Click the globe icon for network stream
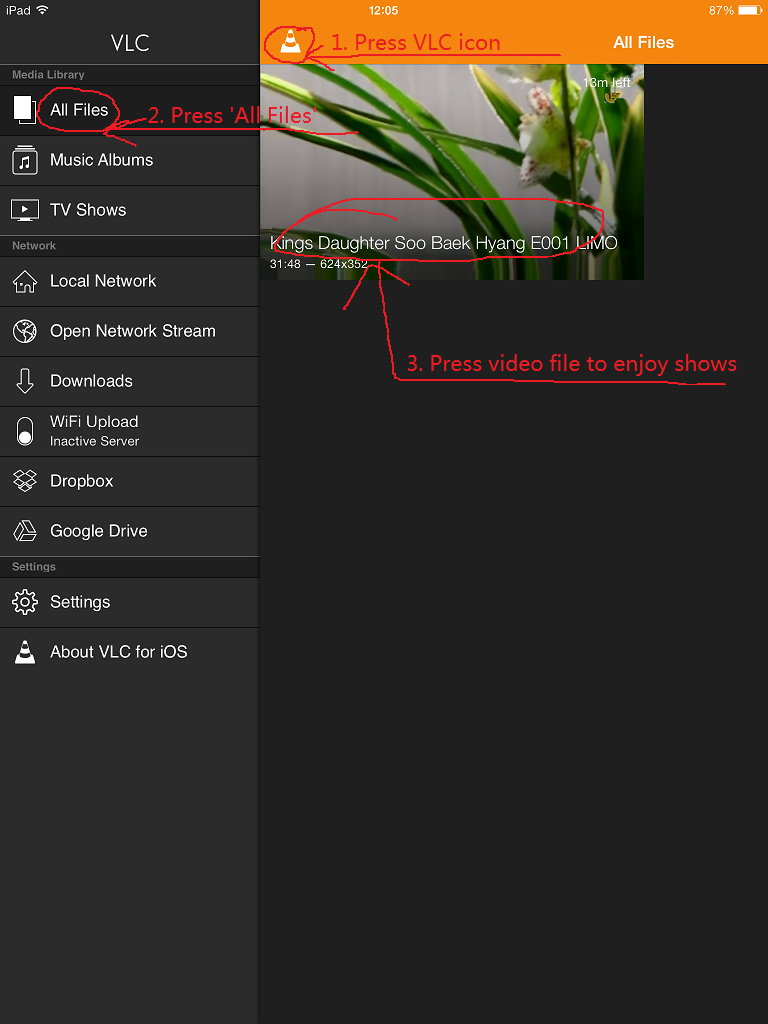The width and height of the screenshot is (768, 1024). pyautogui.click(x=25, y=331)
